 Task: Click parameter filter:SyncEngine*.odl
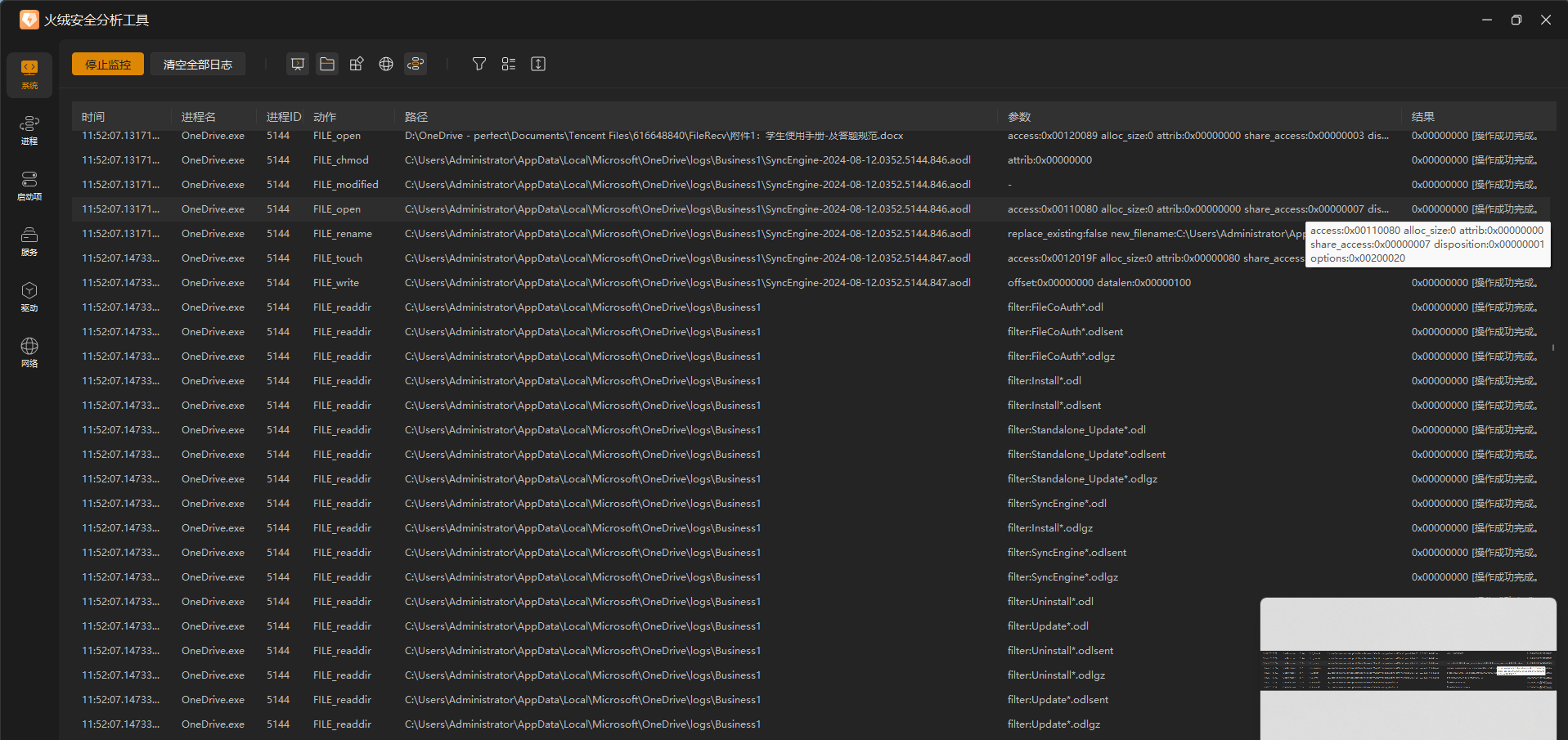pyautogui.click(x=1057, y=504)
